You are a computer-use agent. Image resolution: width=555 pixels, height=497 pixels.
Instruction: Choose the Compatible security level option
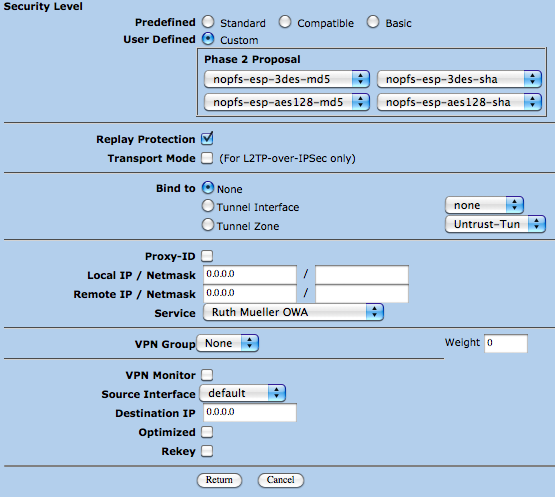(x=285, y=22)
